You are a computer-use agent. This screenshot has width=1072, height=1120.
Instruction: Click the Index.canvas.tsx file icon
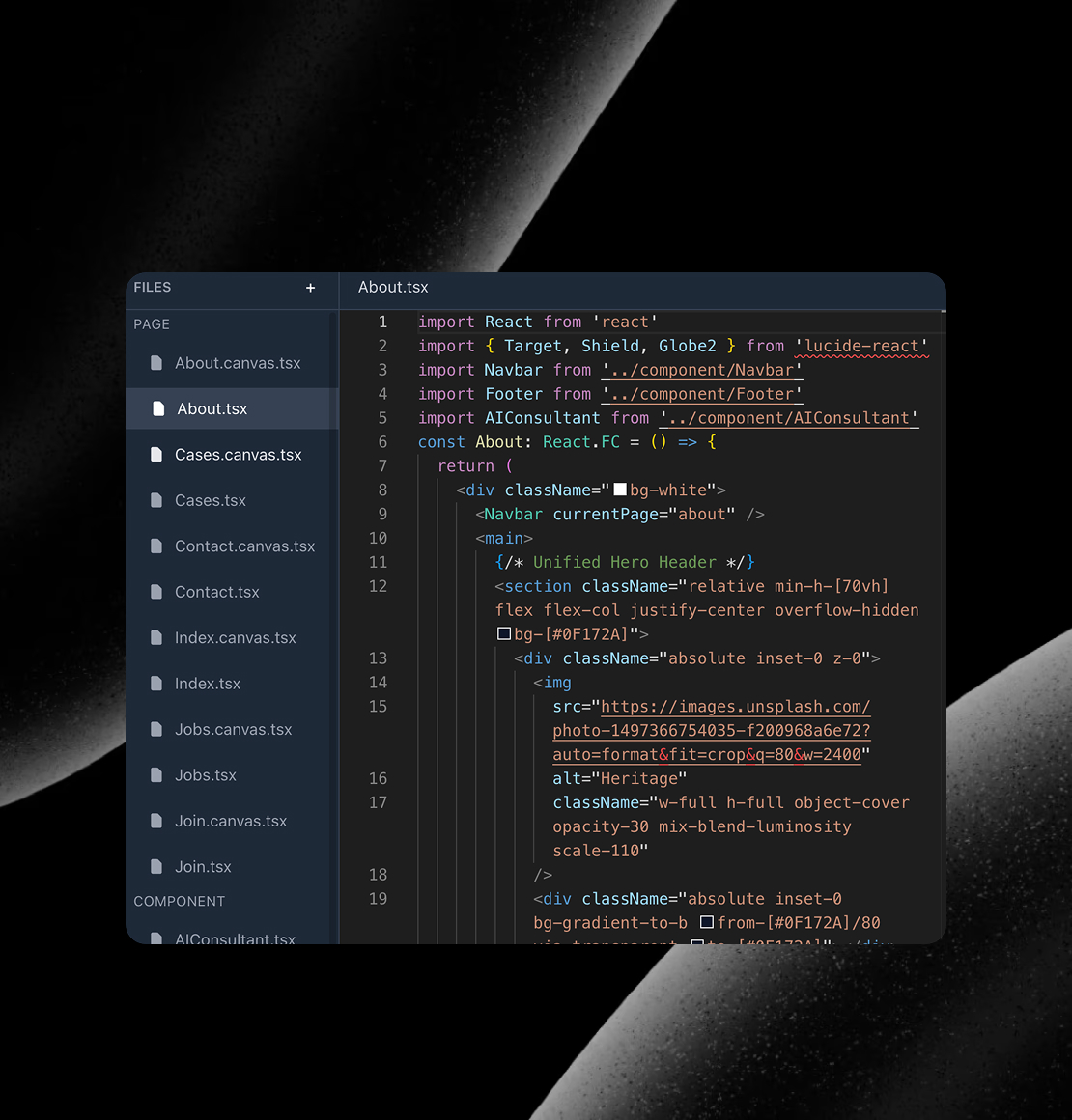coord(156,638)
